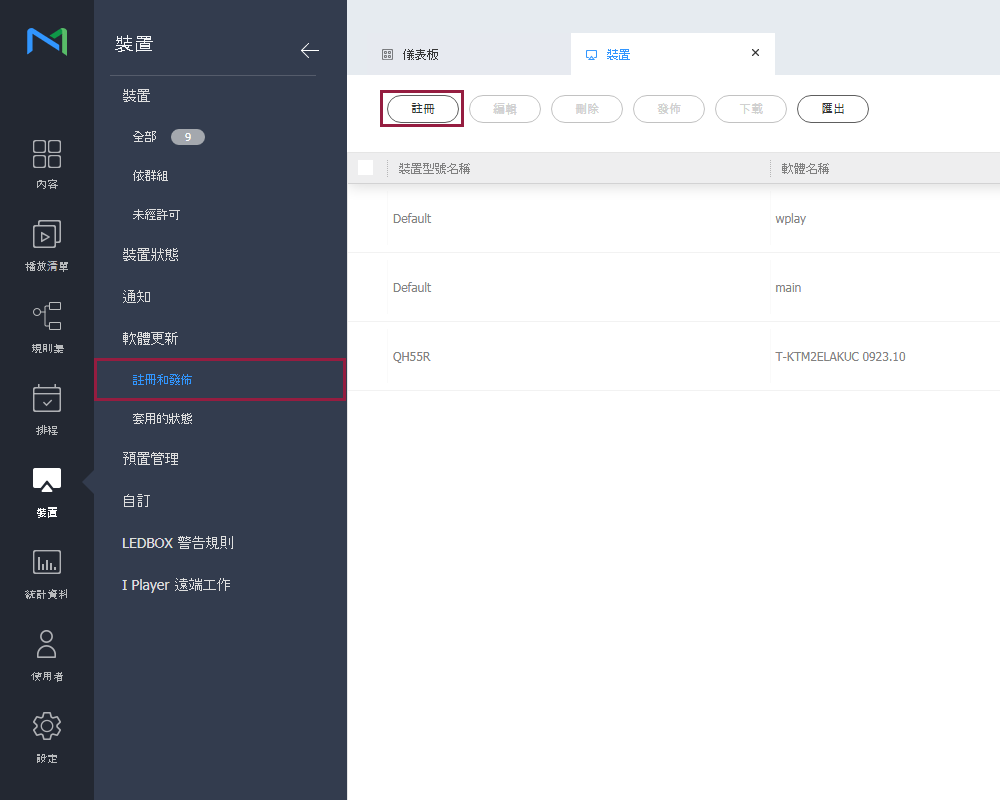Open the 規則集 (Ruleset) section
The height and width of the screenshot is (800, 1000).
click(x=47, y=328)
